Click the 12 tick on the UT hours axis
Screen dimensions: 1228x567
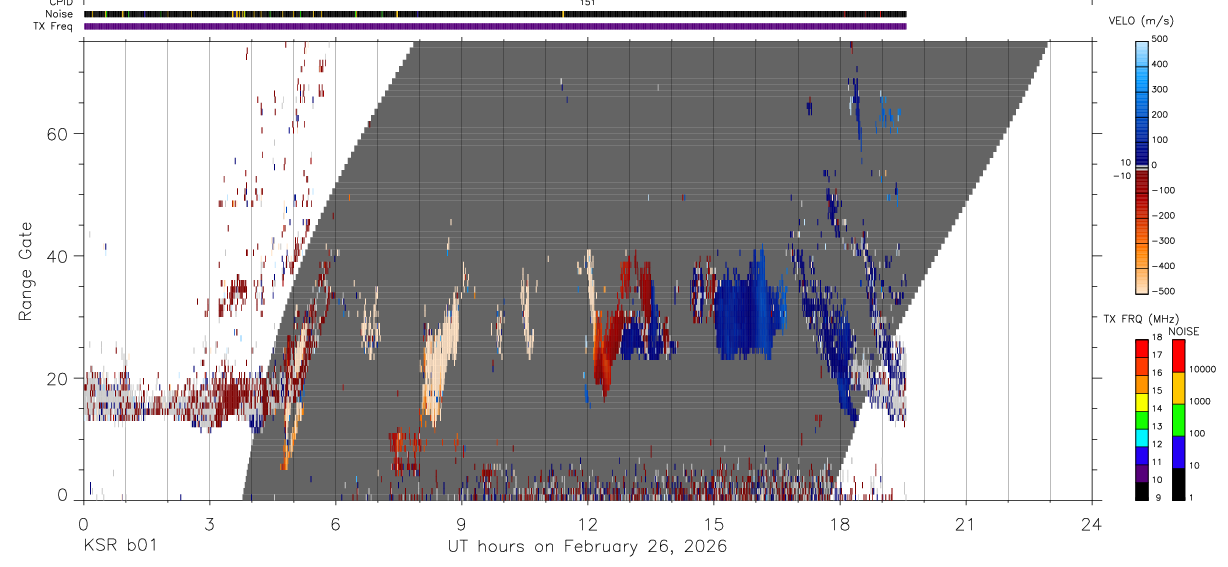pos(588,523)
